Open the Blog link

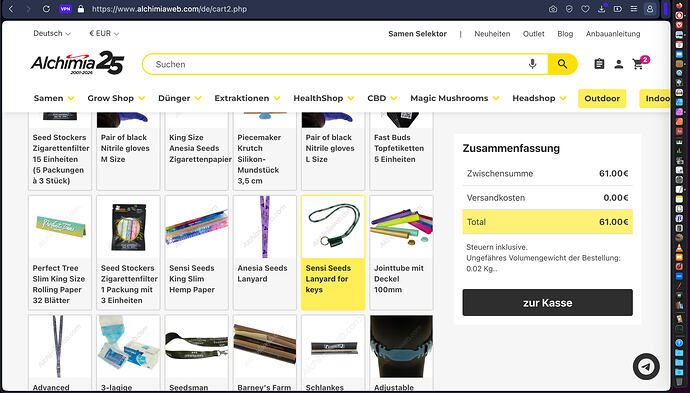tap(565, 34)
